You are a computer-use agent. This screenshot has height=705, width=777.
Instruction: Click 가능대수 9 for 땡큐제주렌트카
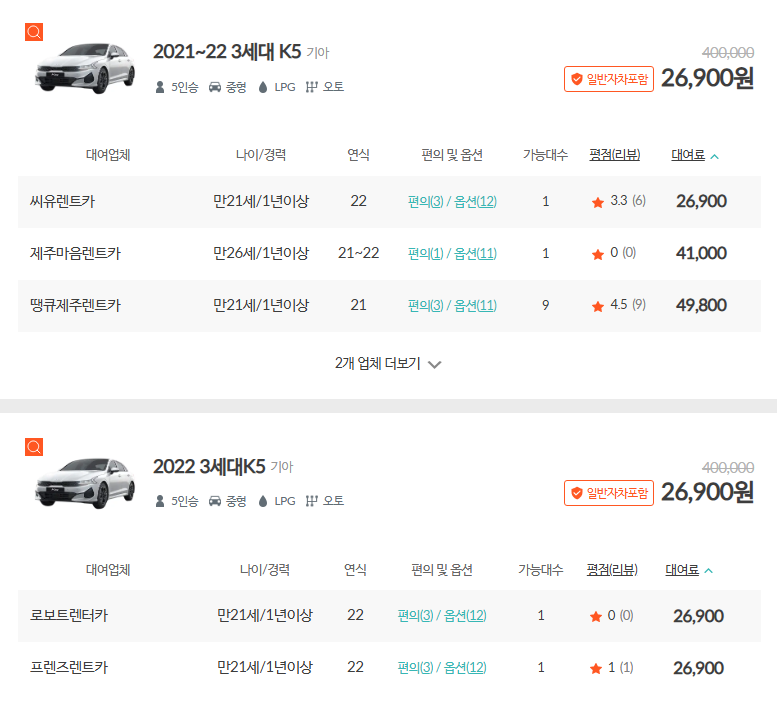click(546, 305)
